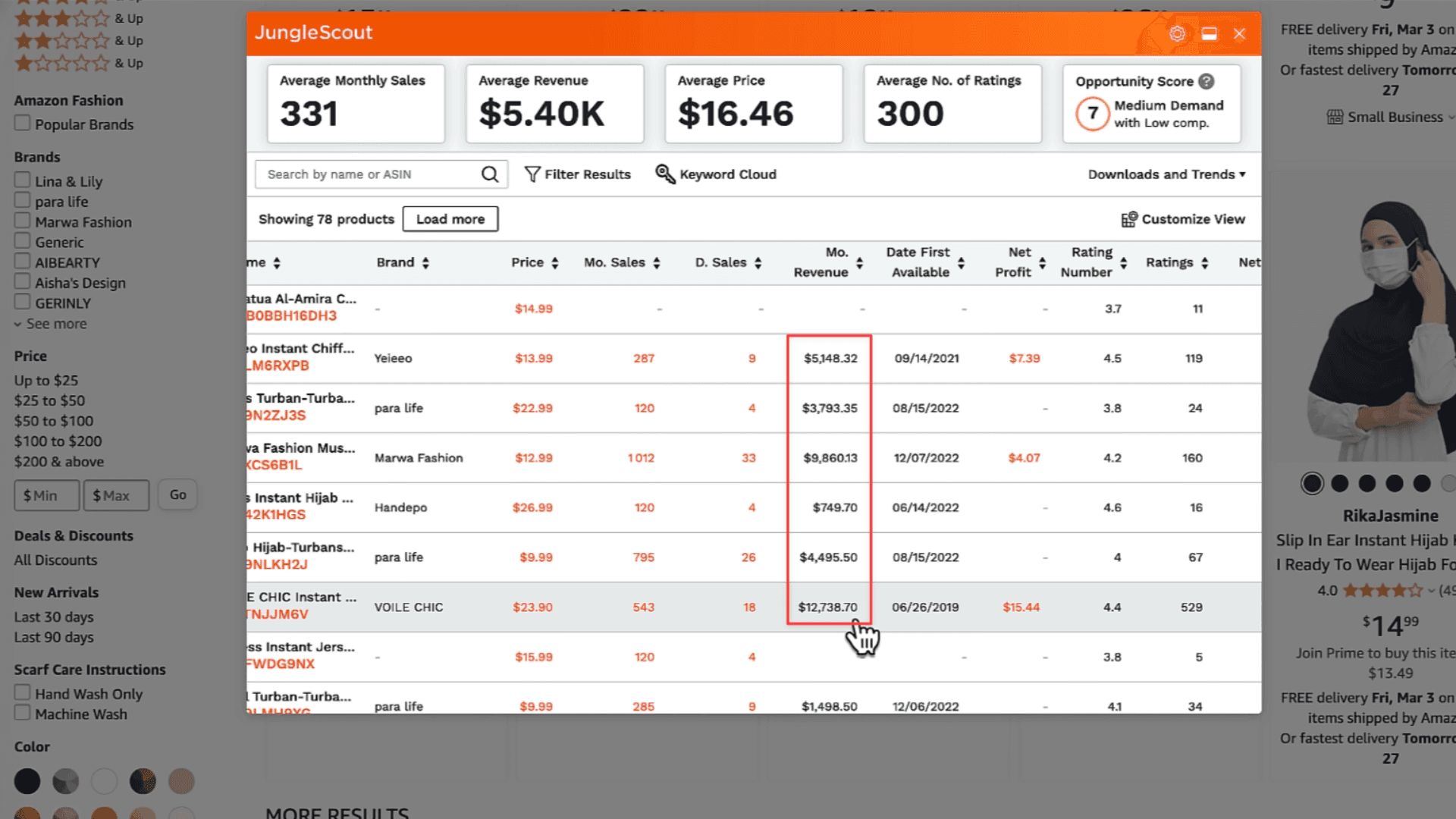Click the VOILE CHIC brand cell
This screenshot has height=819, width=1456.
pos(409,607)
